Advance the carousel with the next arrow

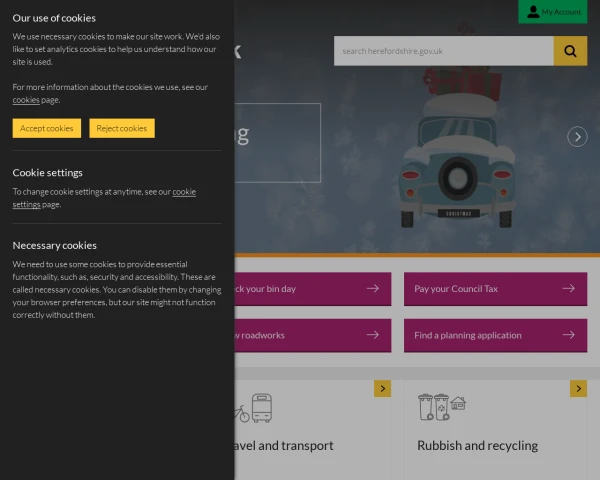(577, 137)
